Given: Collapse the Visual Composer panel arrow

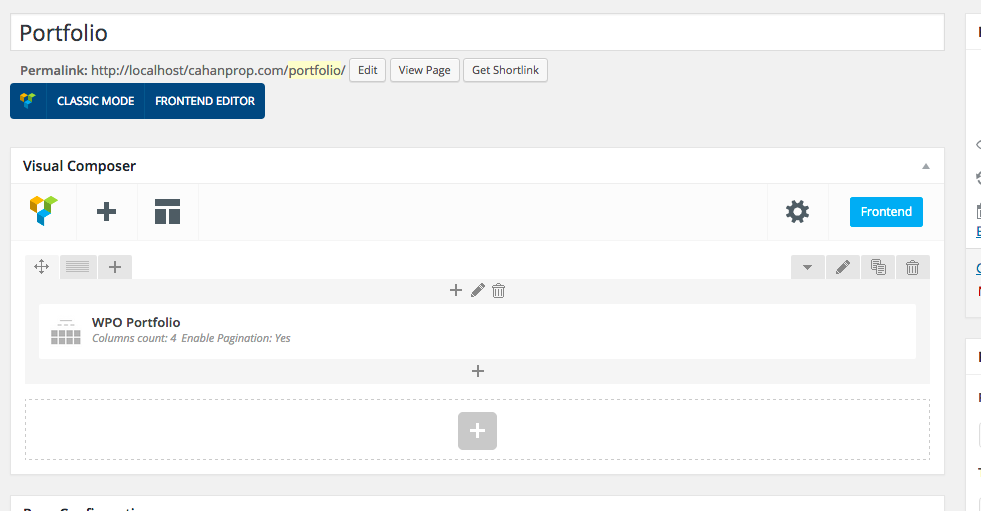Looking at the screenshot, I should pyautogui.click(x=925, y=166).
